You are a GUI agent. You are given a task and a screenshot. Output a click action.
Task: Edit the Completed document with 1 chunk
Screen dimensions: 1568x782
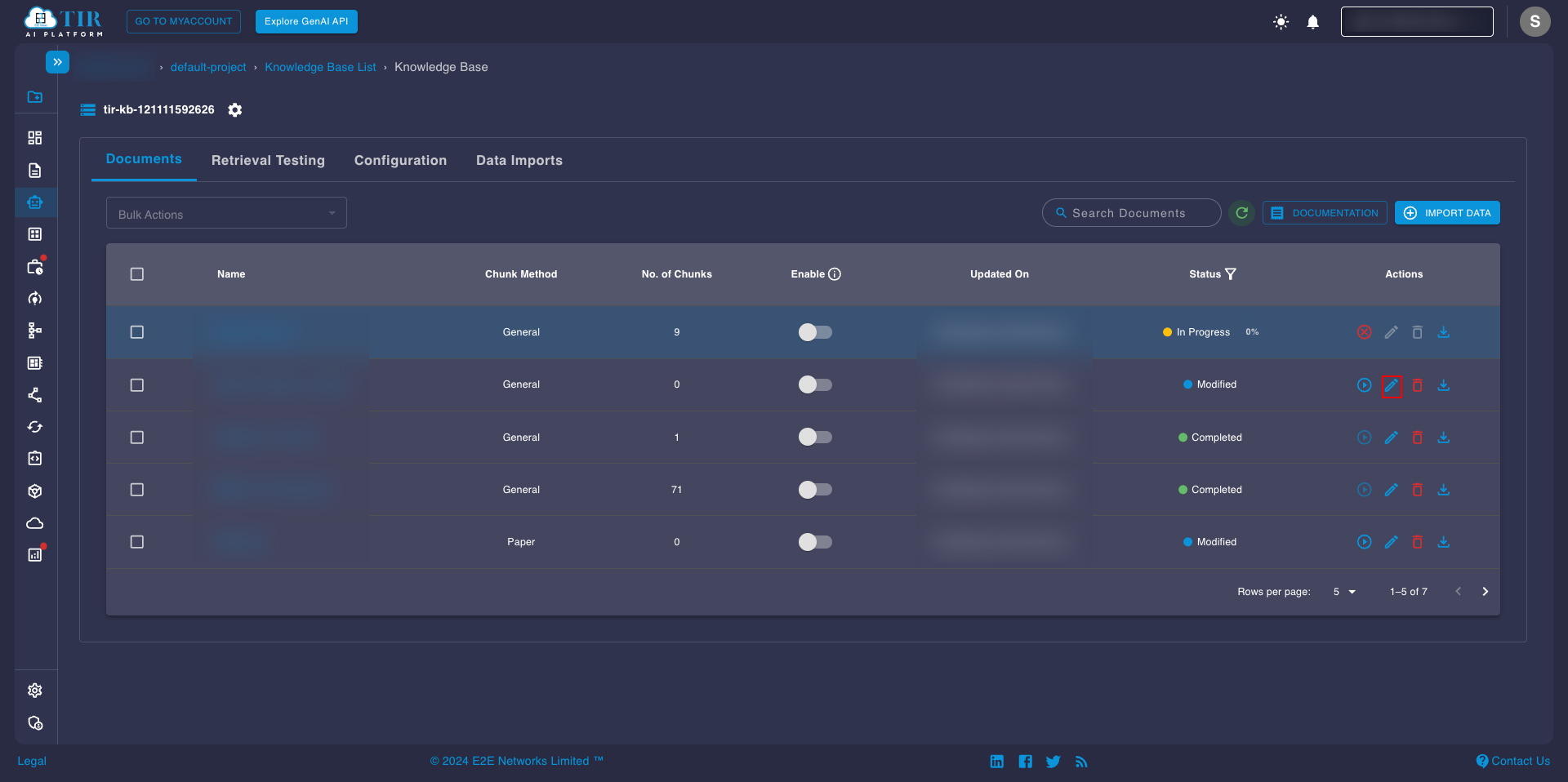click(x=1391, y=438)
